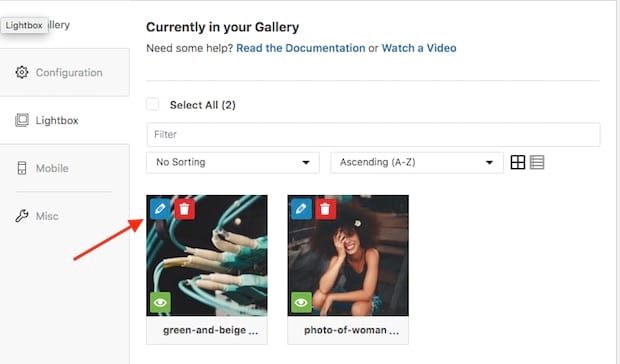
Task: Open the Ascending (A-Z) dropdown
Action: coord(417,162)
